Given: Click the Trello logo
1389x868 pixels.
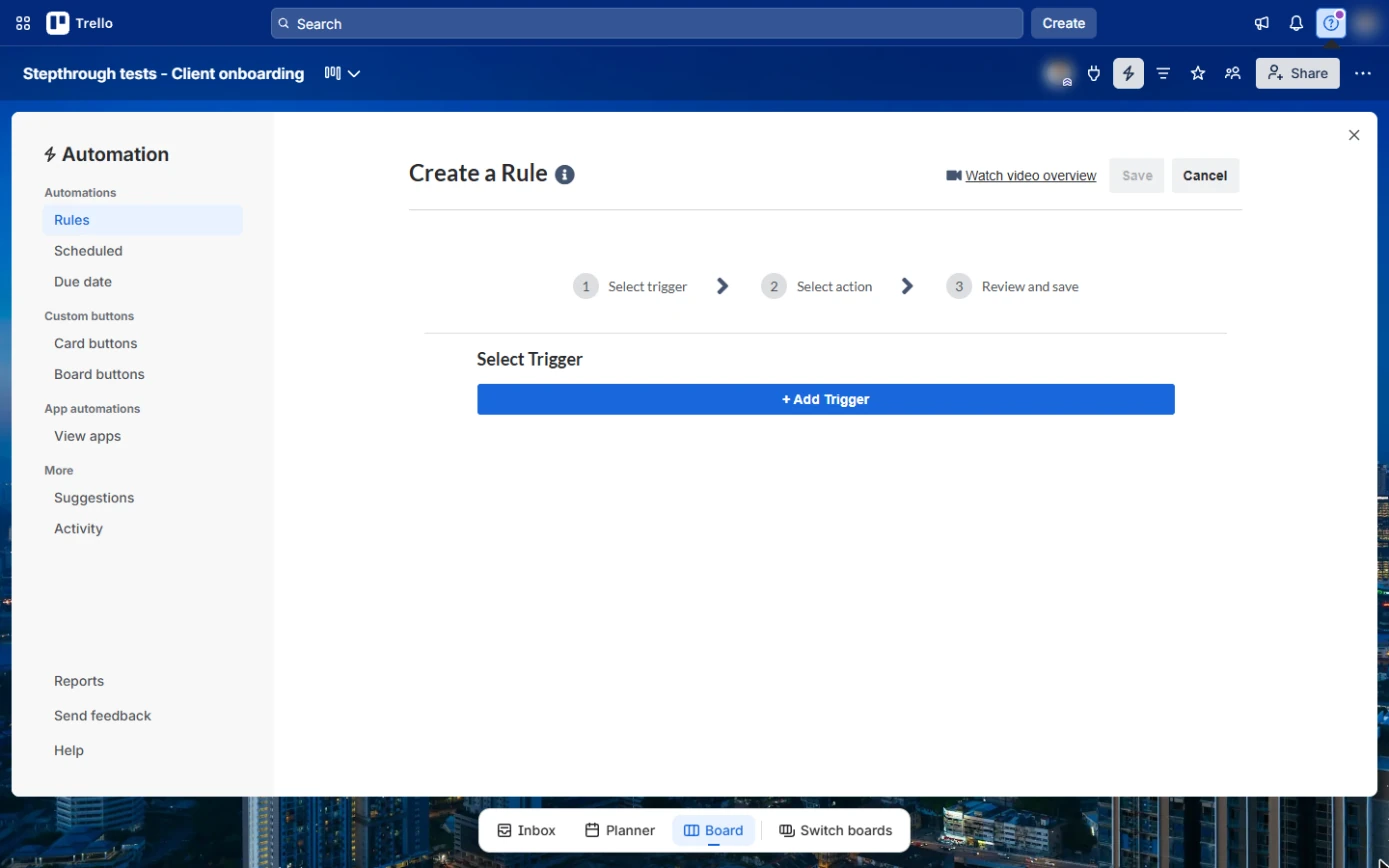Looking at the screenshot, I should click(x=79, y=23).
